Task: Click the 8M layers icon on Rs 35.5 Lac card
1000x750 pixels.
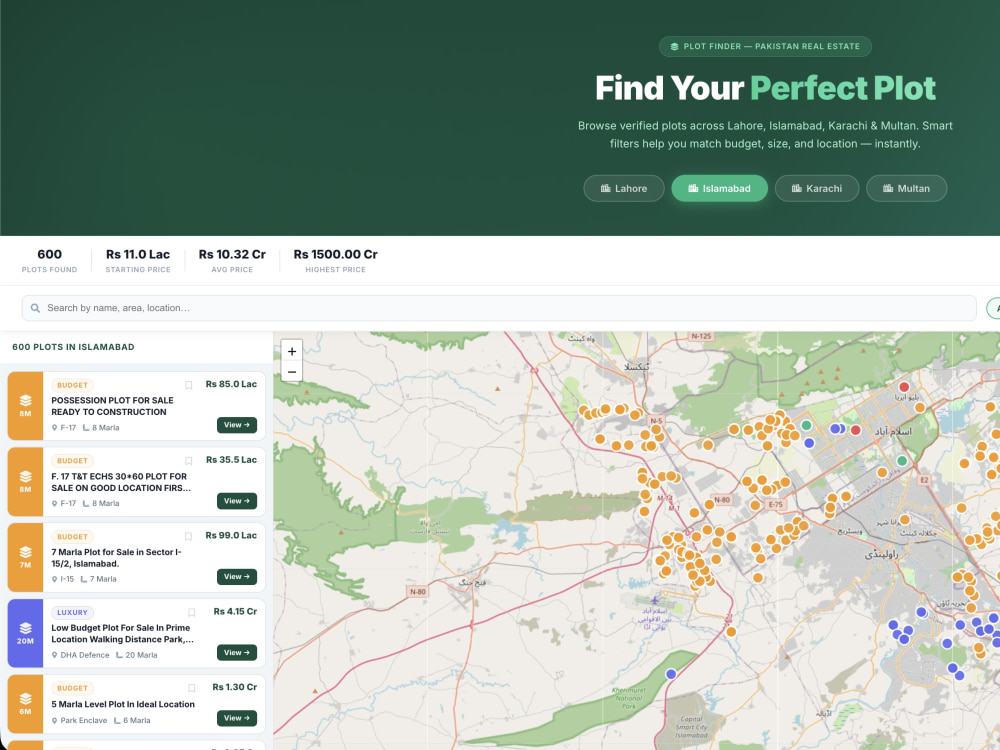Action: coord(26,476)
